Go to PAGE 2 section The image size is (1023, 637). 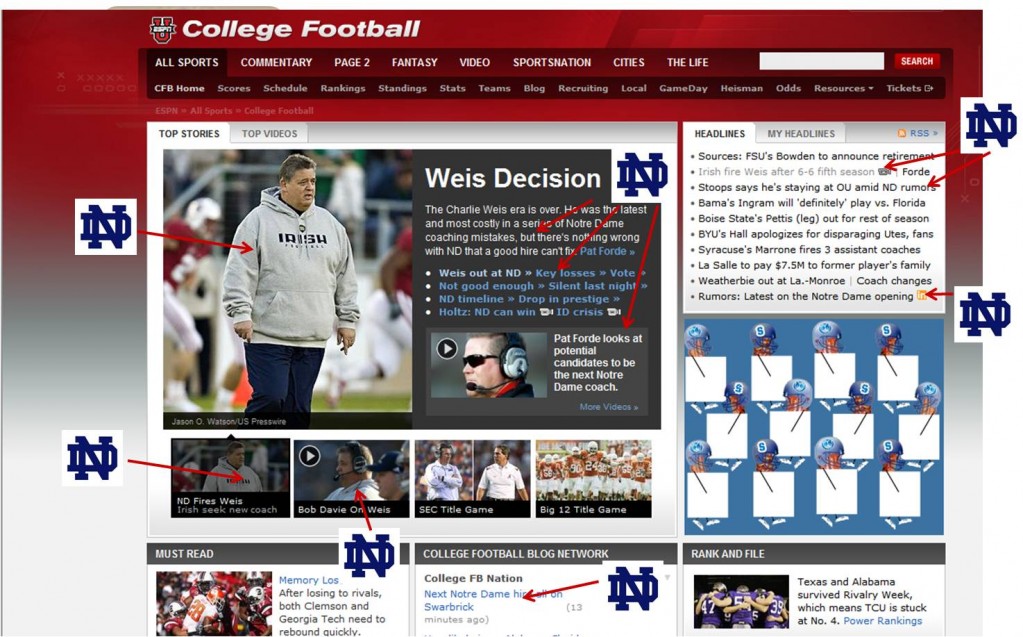pyautogui.click(x=352, y=63)
